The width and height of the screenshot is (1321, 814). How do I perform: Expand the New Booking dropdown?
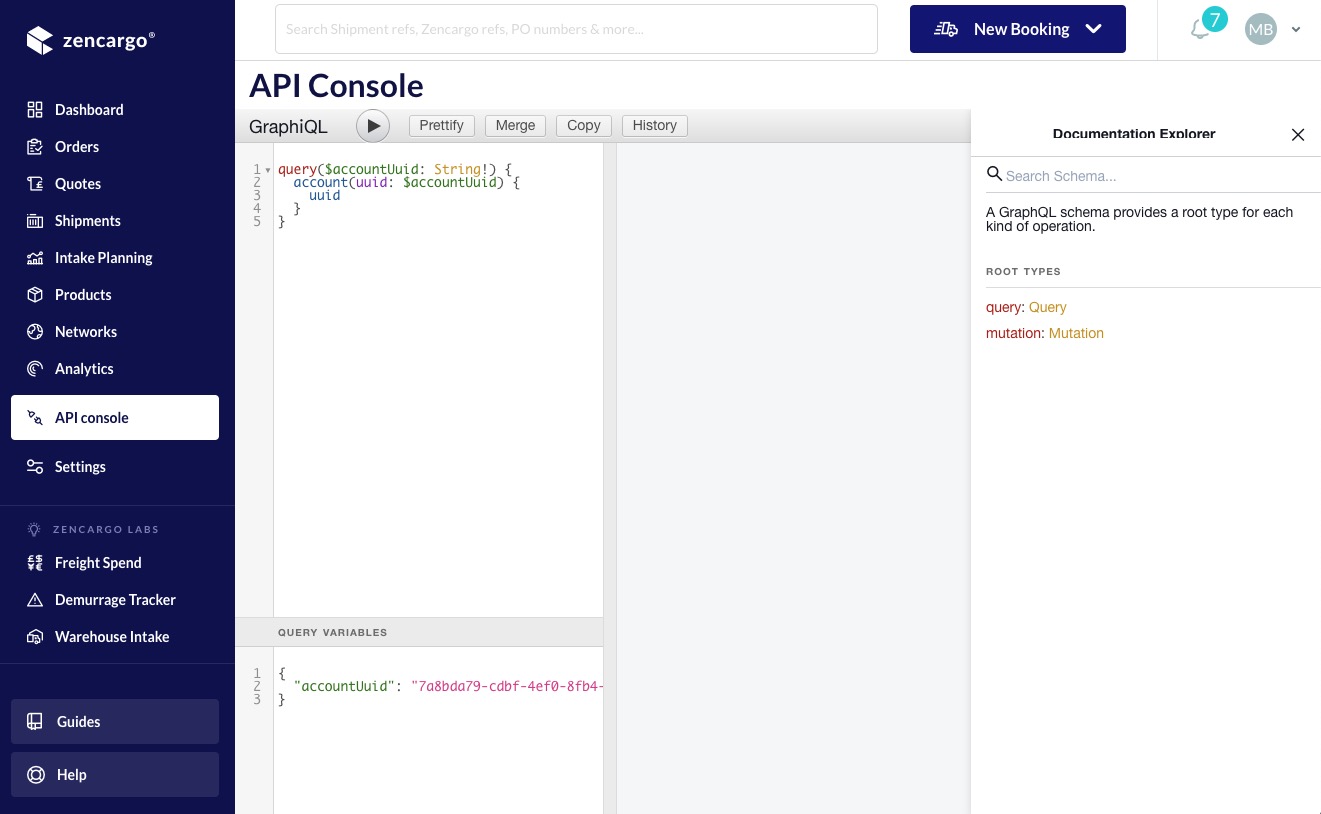click(x=1093, y=29)
